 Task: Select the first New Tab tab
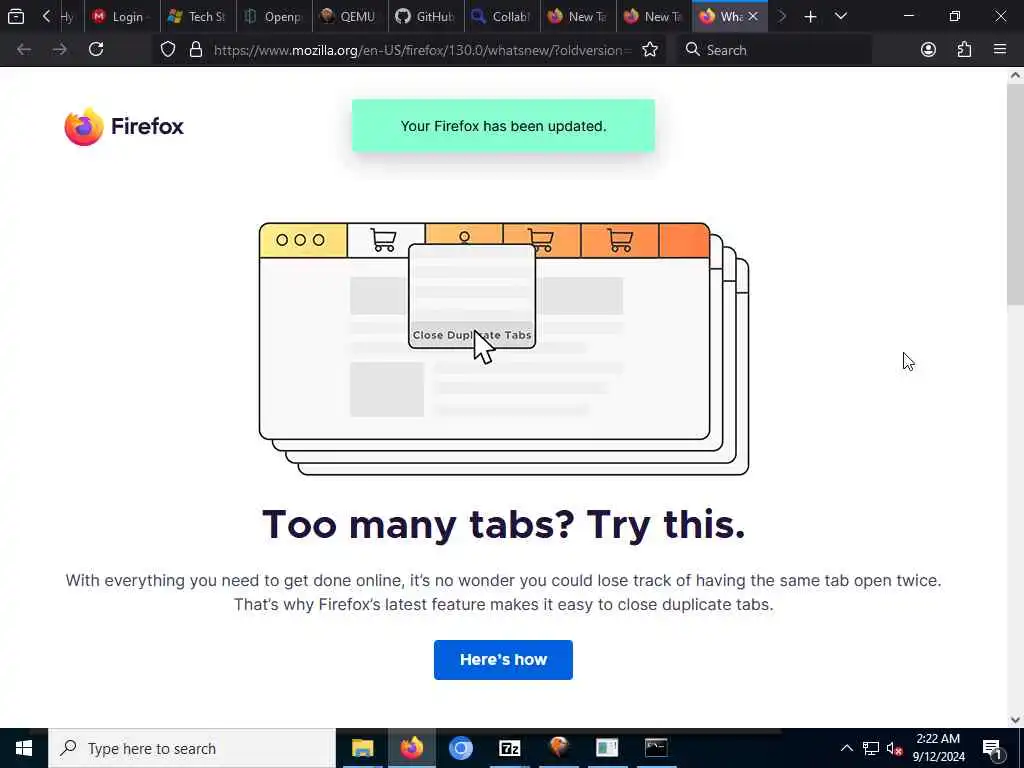coord(577,16)
